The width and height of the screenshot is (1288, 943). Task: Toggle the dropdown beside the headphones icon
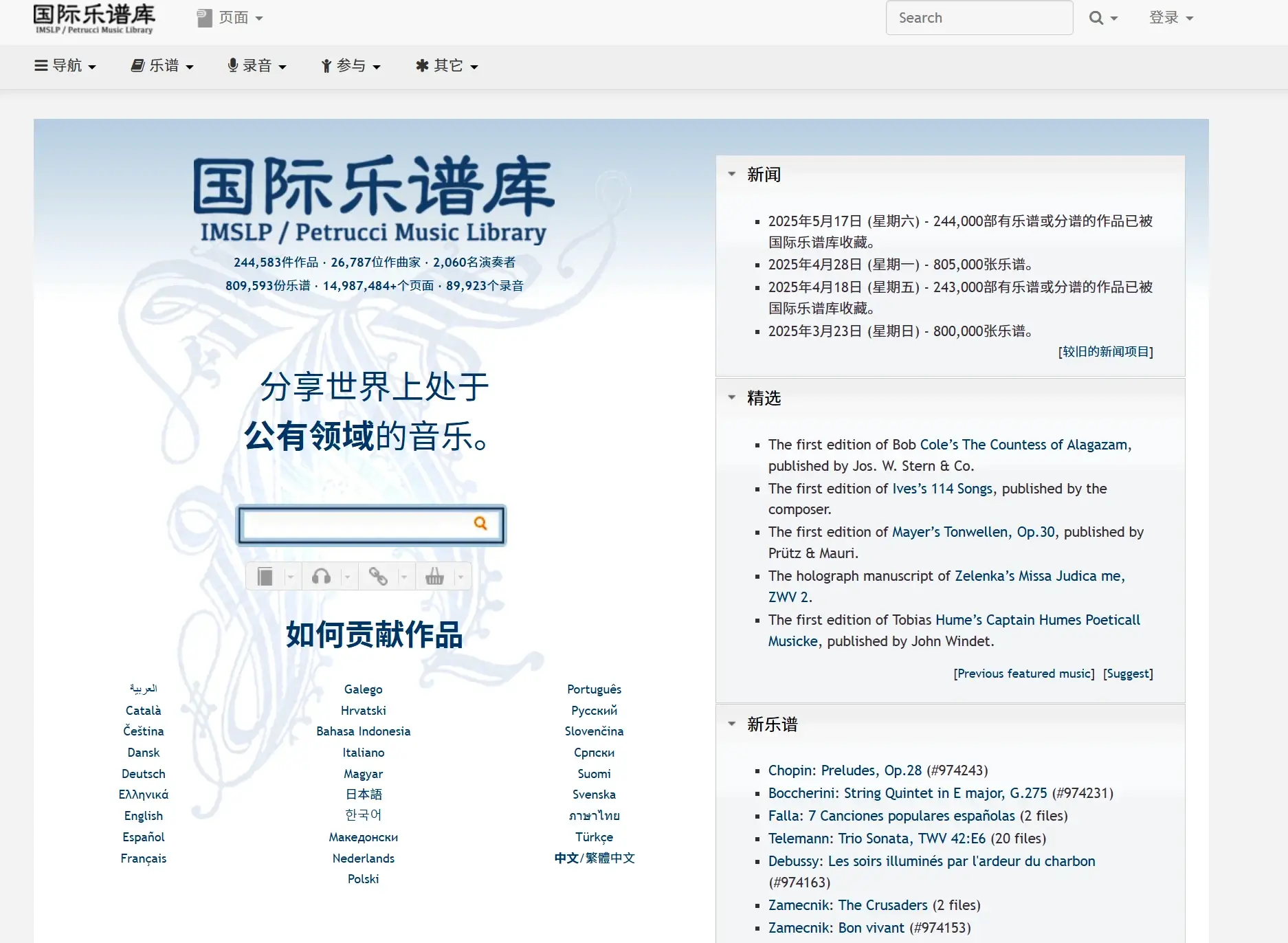tap(347, 576)
